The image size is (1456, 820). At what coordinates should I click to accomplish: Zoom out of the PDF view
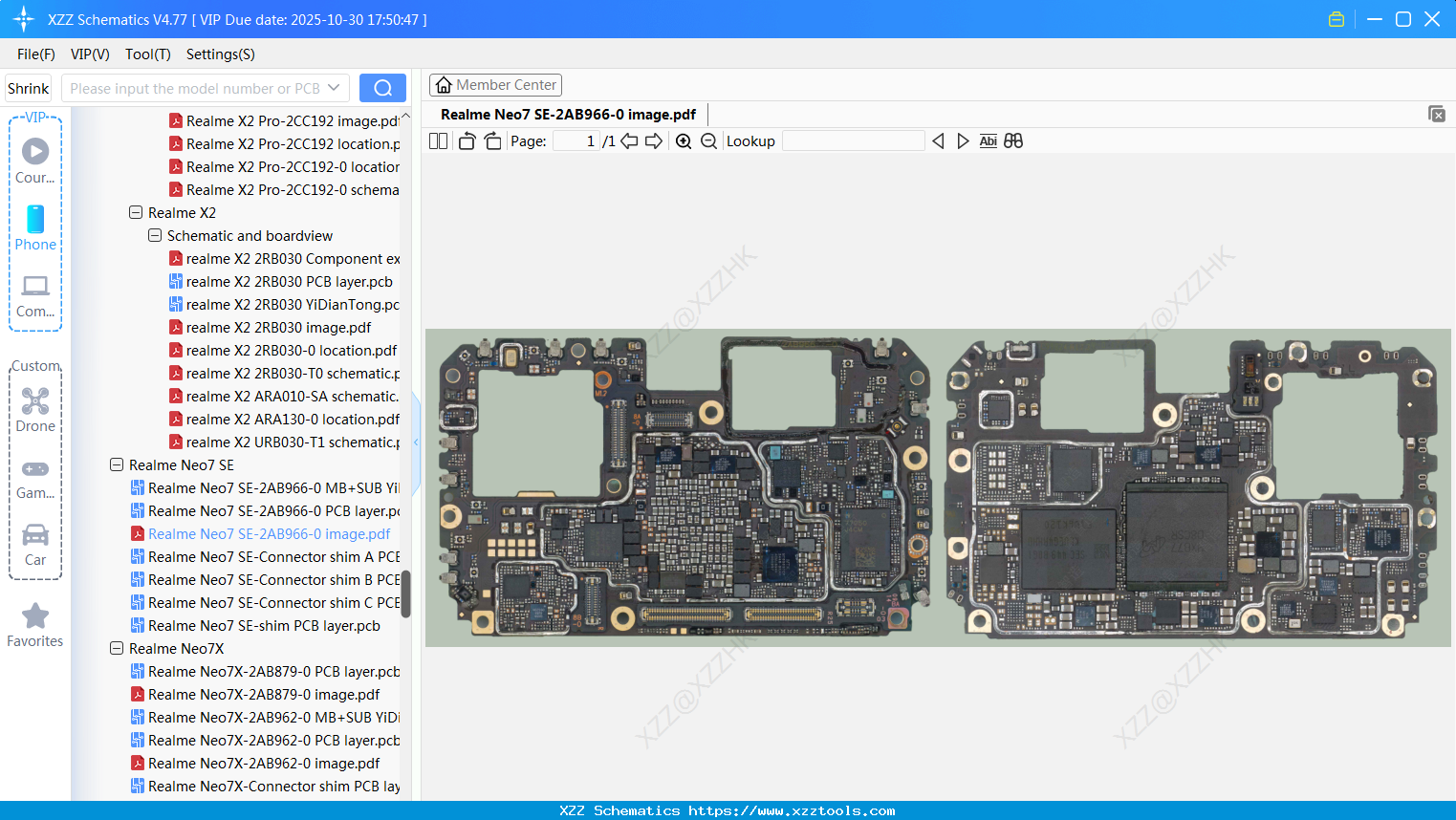709,140
